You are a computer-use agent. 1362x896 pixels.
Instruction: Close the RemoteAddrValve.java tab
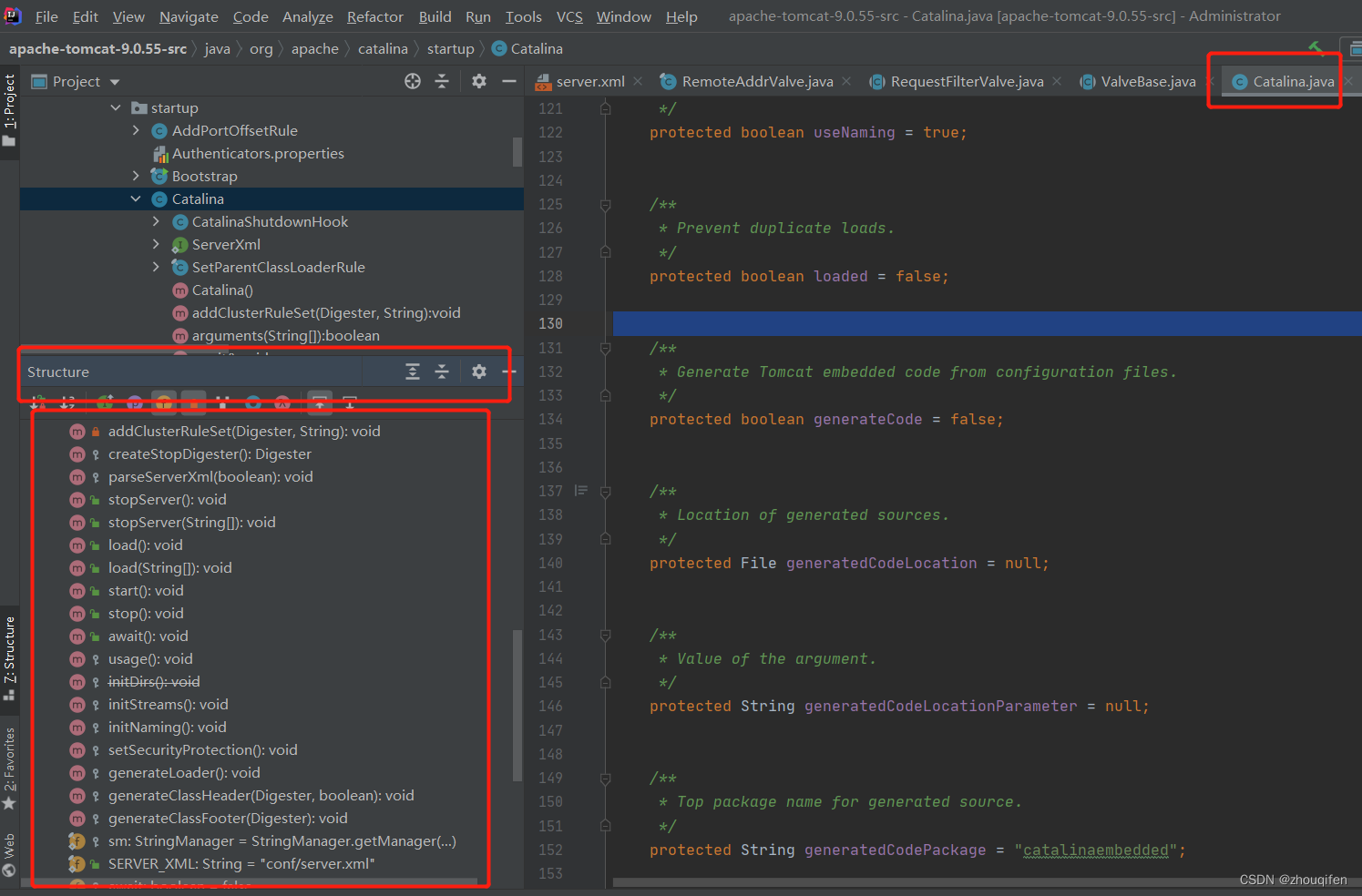846,81
